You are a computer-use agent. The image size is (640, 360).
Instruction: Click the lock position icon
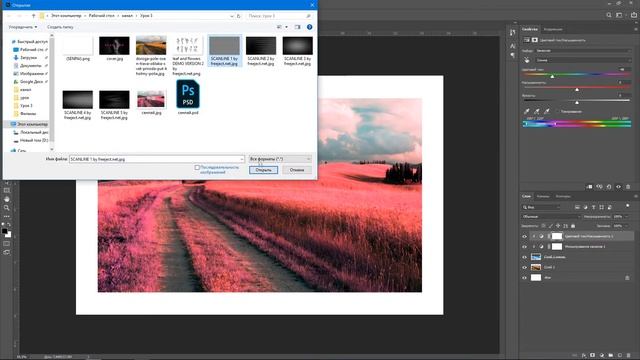(x=558, y=226)
